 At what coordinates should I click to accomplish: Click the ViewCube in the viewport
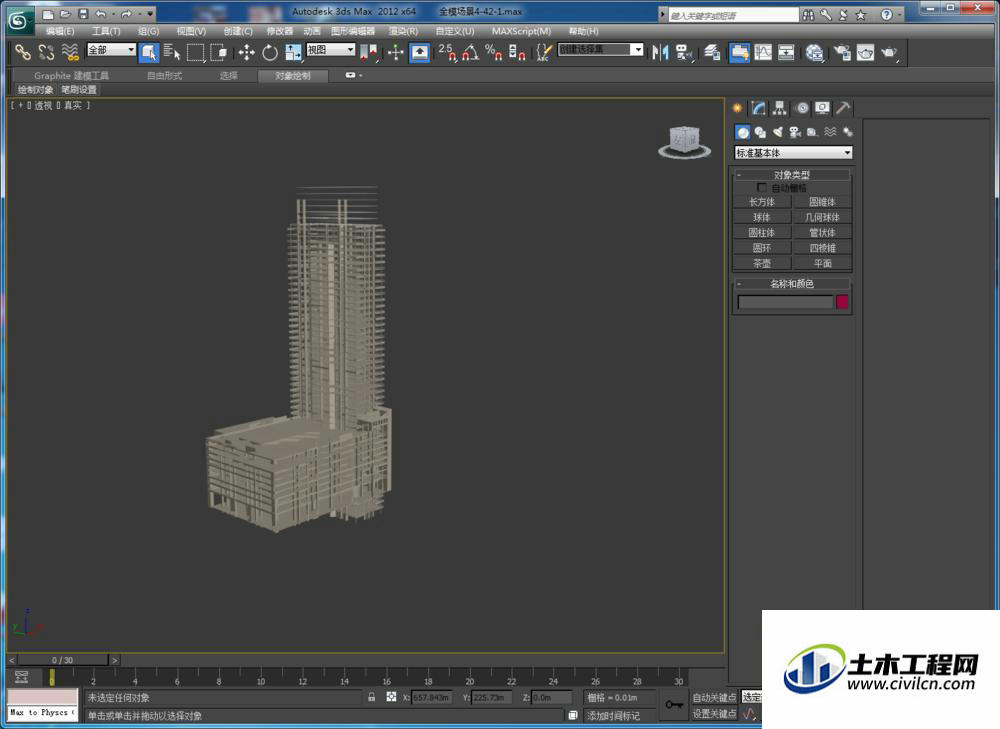point(684,142)
